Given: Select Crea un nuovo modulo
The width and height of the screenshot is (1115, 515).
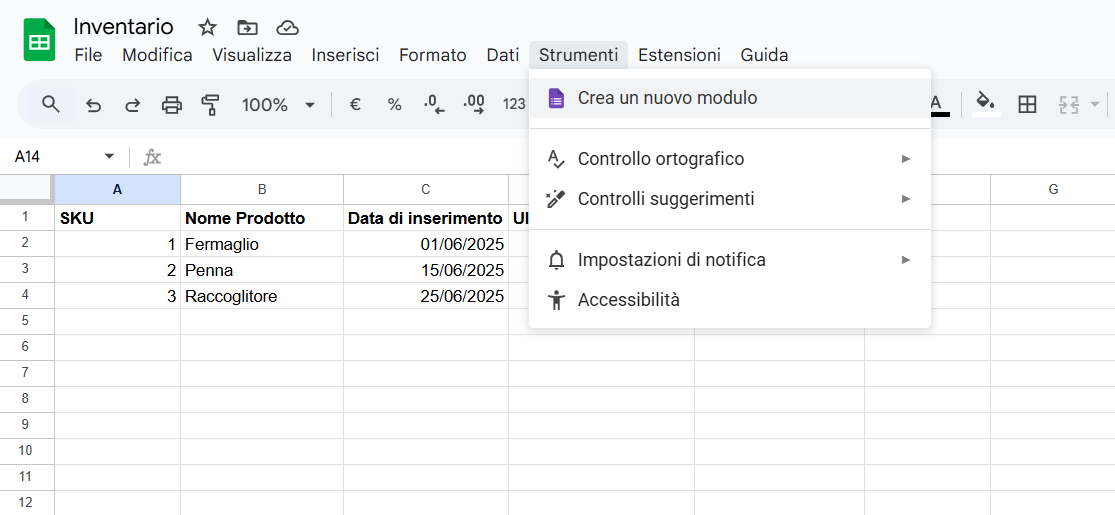Looking at the screenshot, I should pos(730,98).
